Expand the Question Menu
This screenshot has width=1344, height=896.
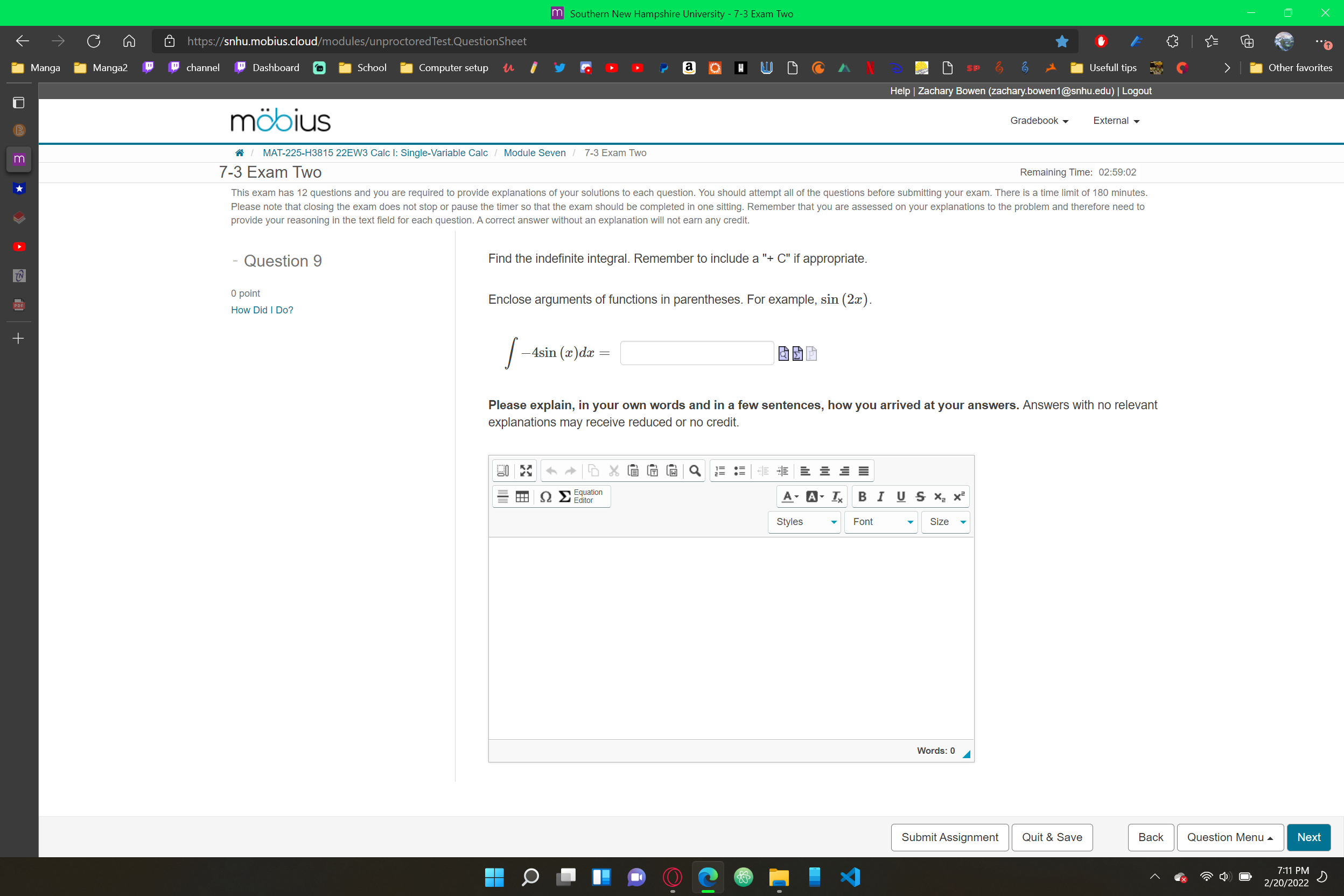(1230, 837)
